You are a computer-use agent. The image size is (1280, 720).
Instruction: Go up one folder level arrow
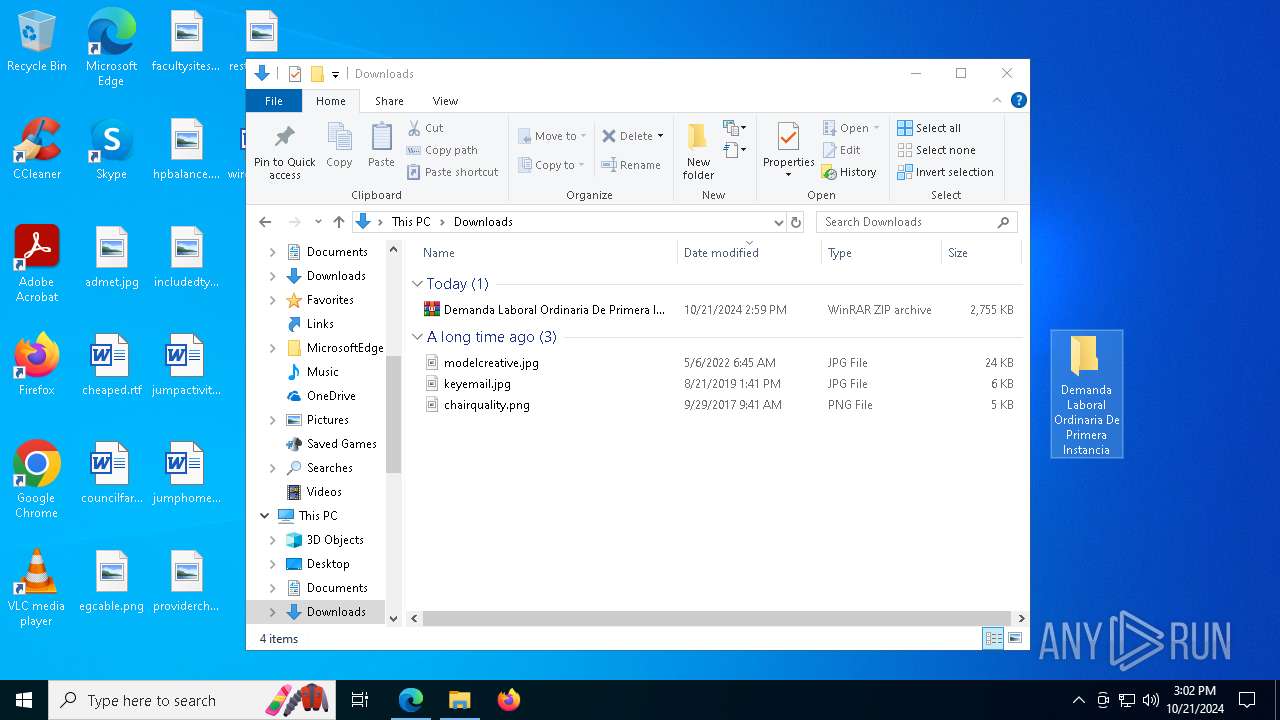(339, 222)
